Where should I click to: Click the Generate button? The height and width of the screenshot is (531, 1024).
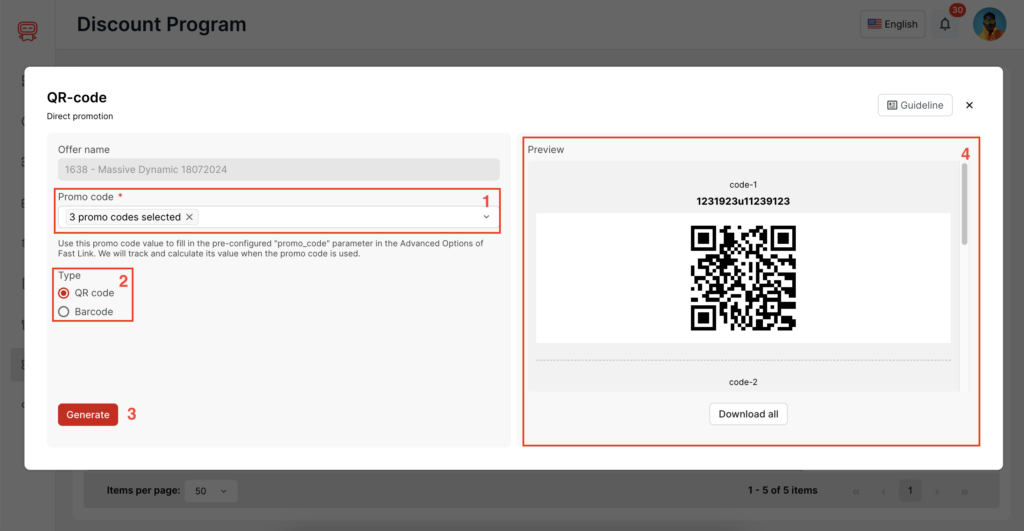coord(88,415)
